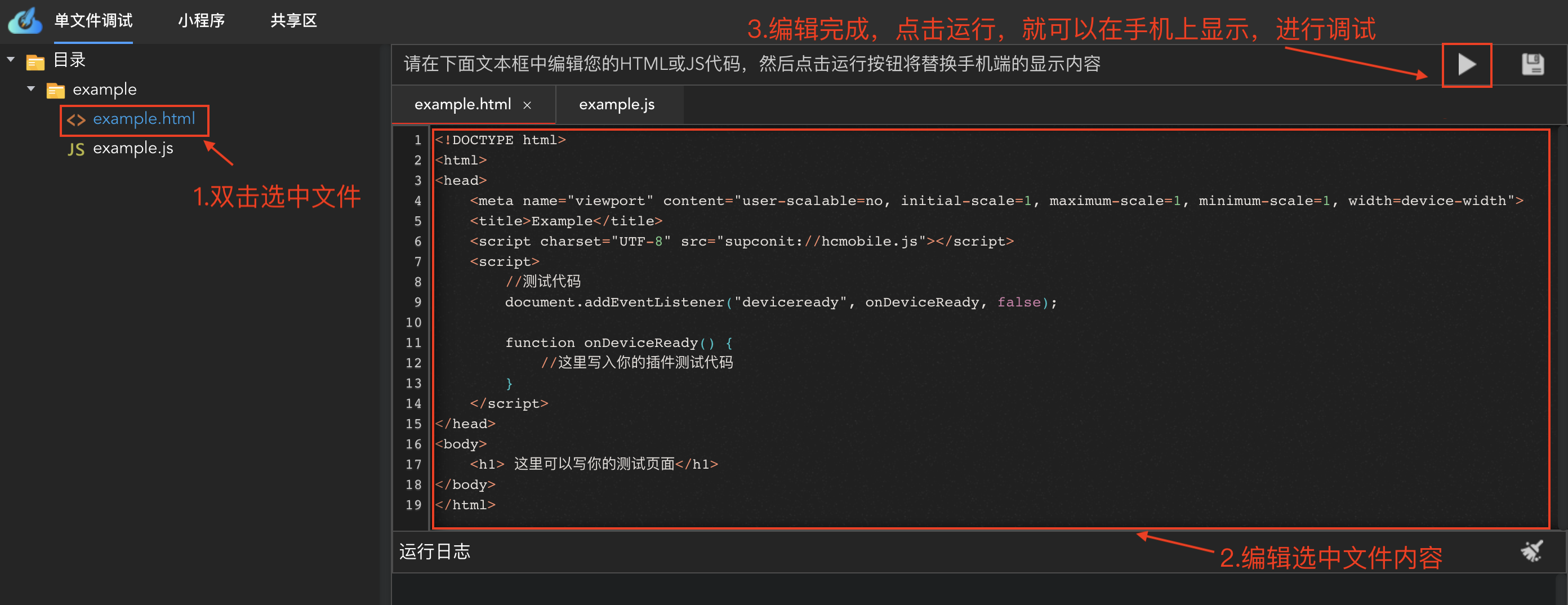Close the example.html editor tab
Image resolution: width=1568 pixels, height=605 pixels.
pos(527,105)
